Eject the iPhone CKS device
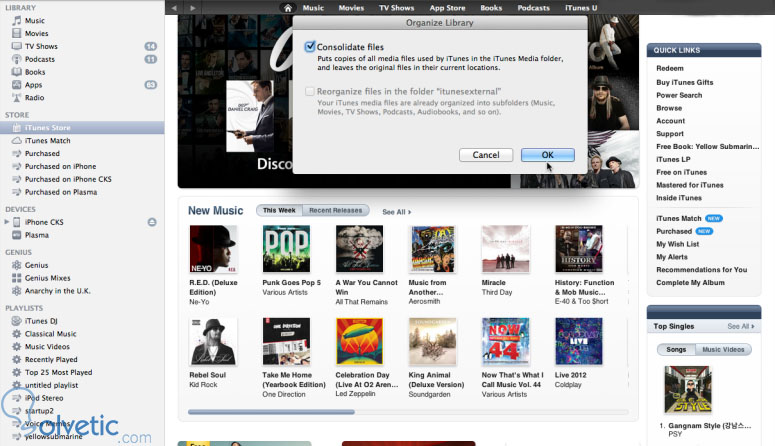Image resolution: width=775 pixels, height=446 pixels. tap(152, 222)
